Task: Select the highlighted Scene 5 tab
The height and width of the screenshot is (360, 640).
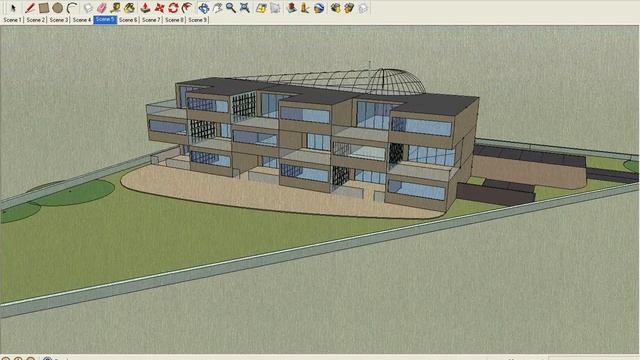Action: pos(105,20)
